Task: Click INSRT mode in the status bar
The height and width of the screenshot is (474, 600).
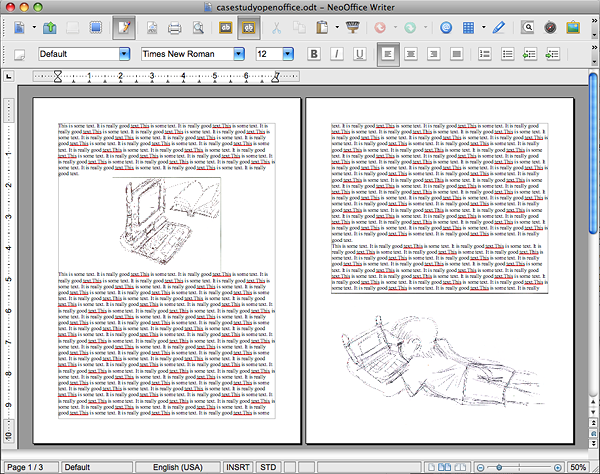Action: [236, 467]
